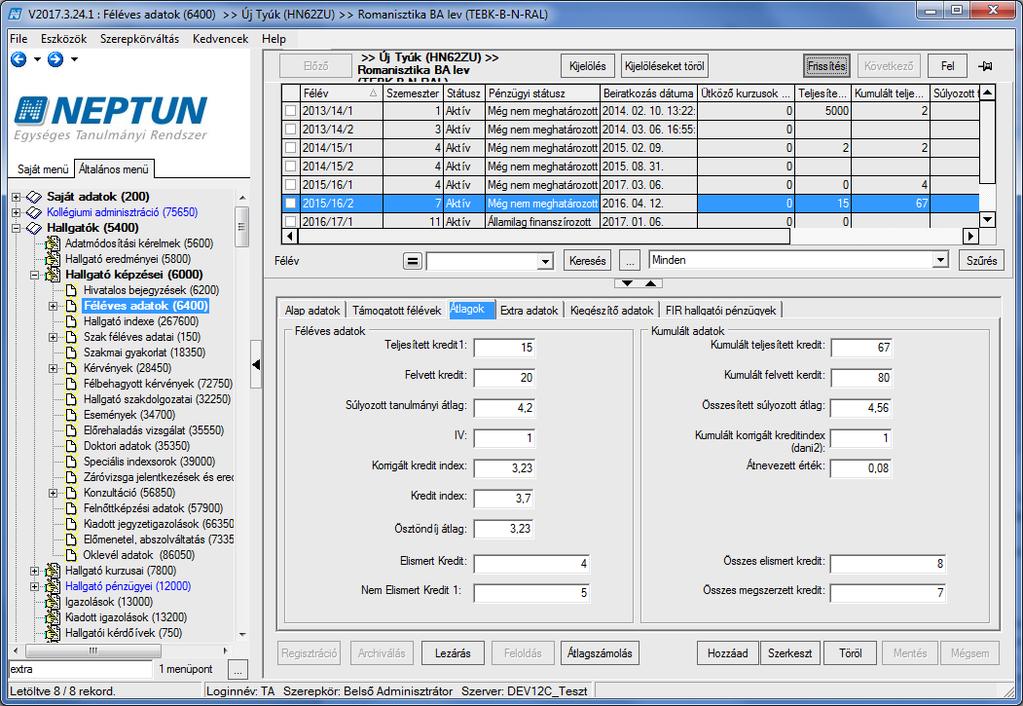Click the Hallgató eredményei icon
Screen dimensions: 1023x706
tap(52, 259)
